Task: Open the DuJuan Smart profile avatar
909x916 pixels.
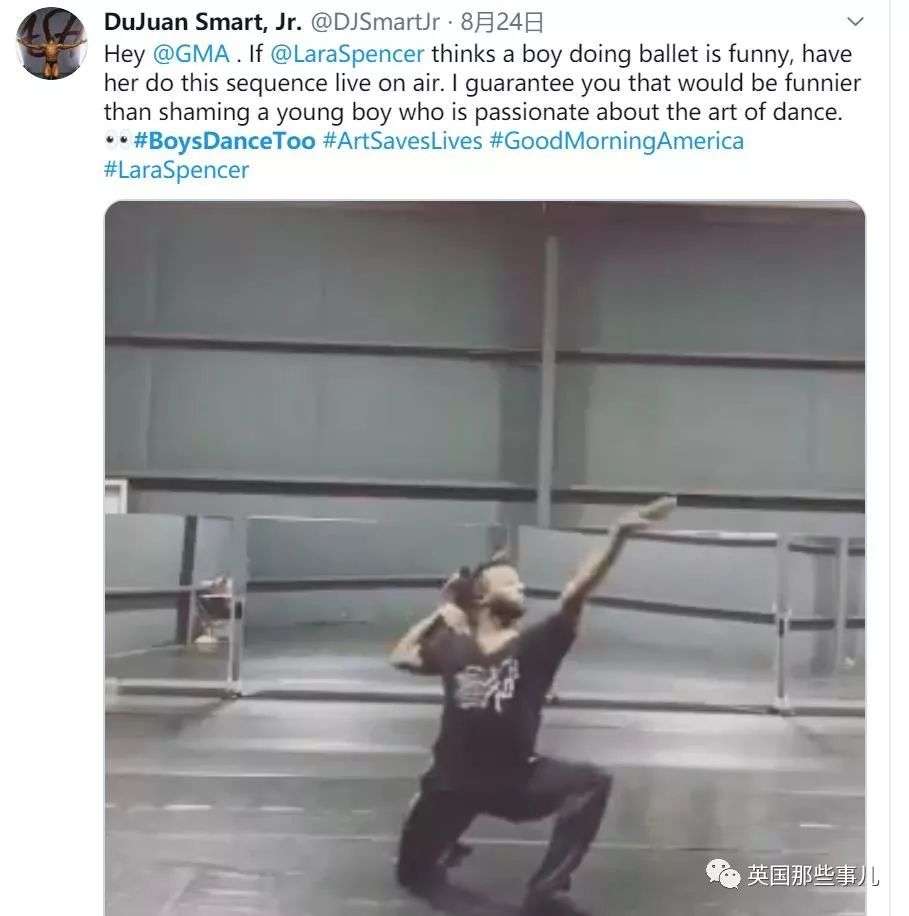Action: tap(52, 43)
